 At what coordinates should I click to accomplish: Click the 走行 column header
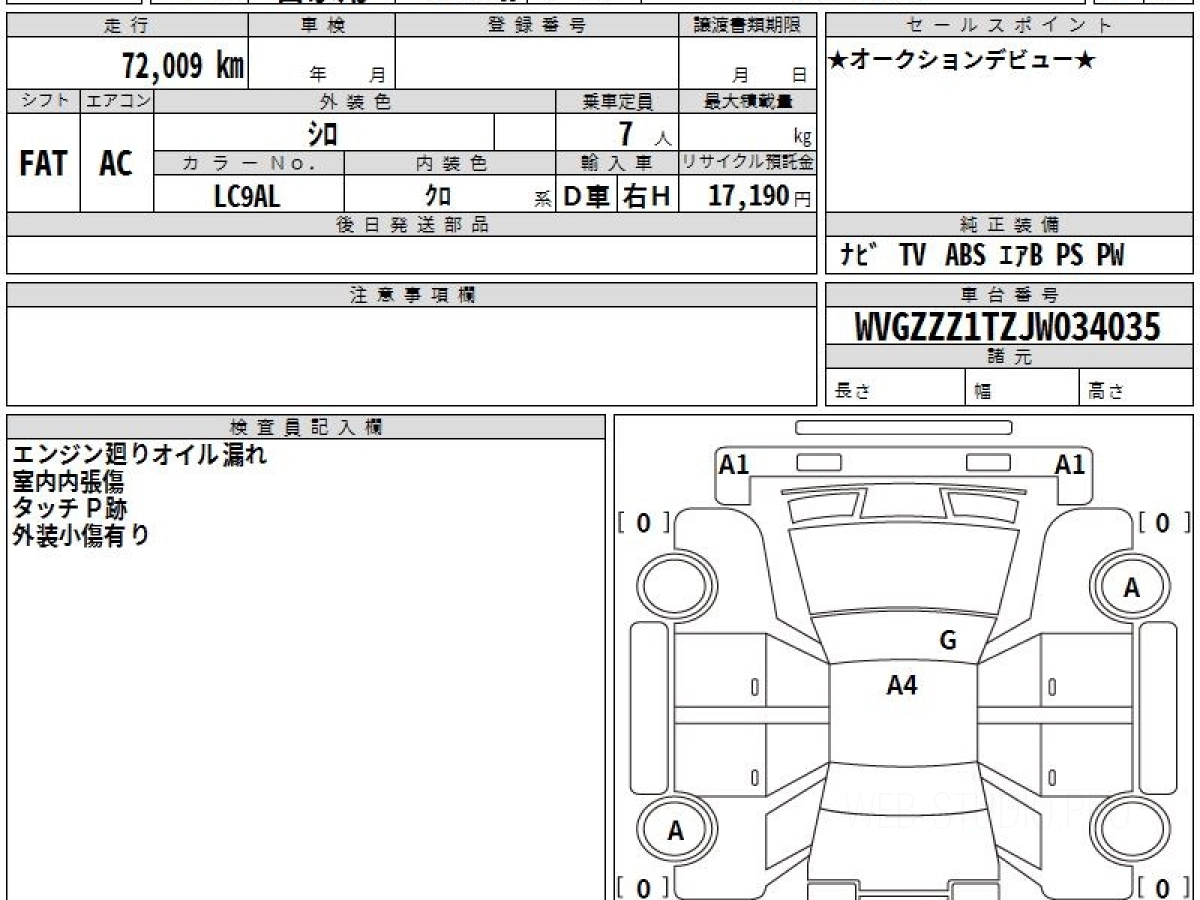click(127, 26)
